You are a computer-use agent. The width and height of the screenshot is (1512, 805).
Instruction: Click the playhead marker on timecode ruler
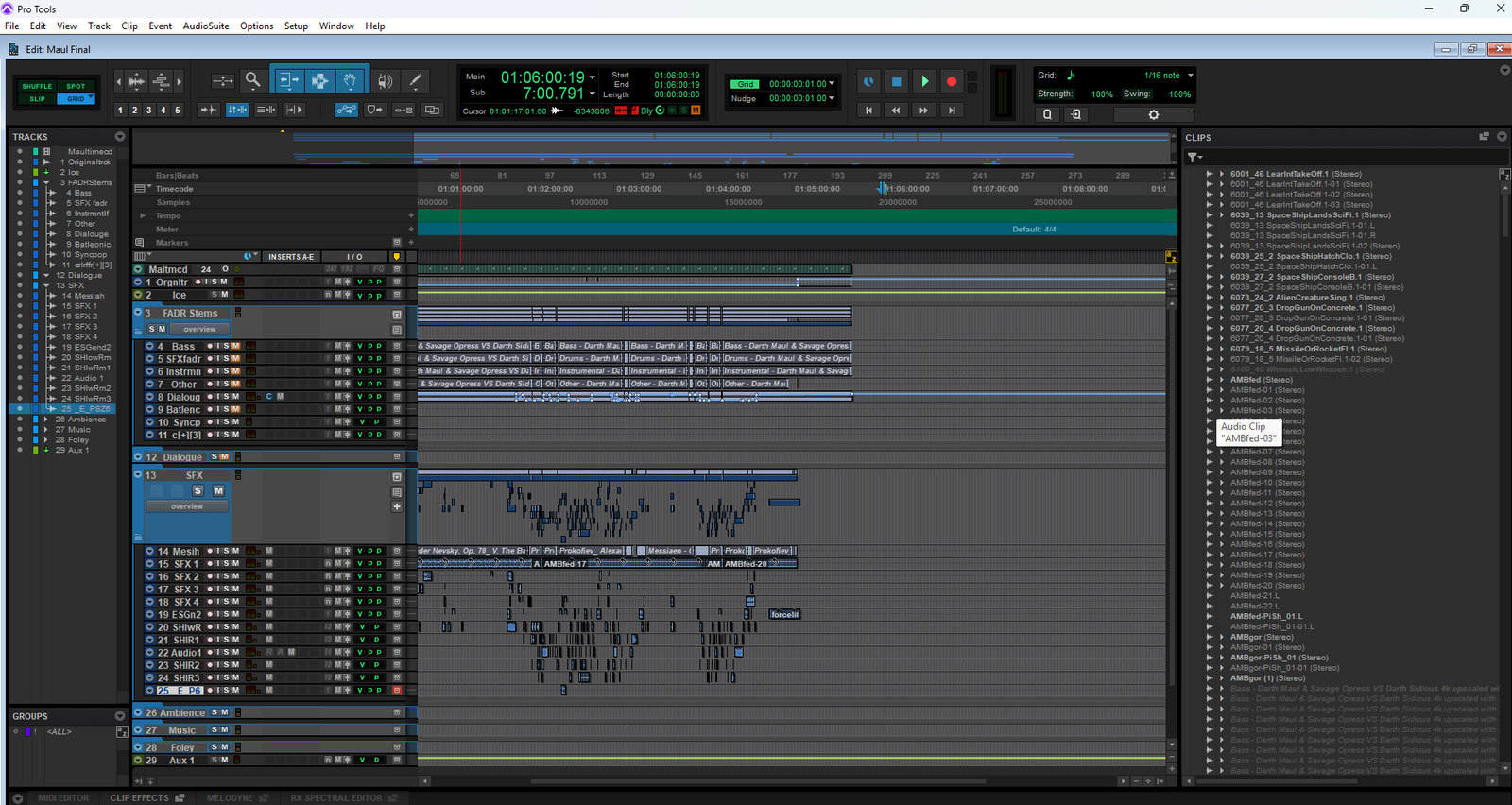[x=882, y=188]
